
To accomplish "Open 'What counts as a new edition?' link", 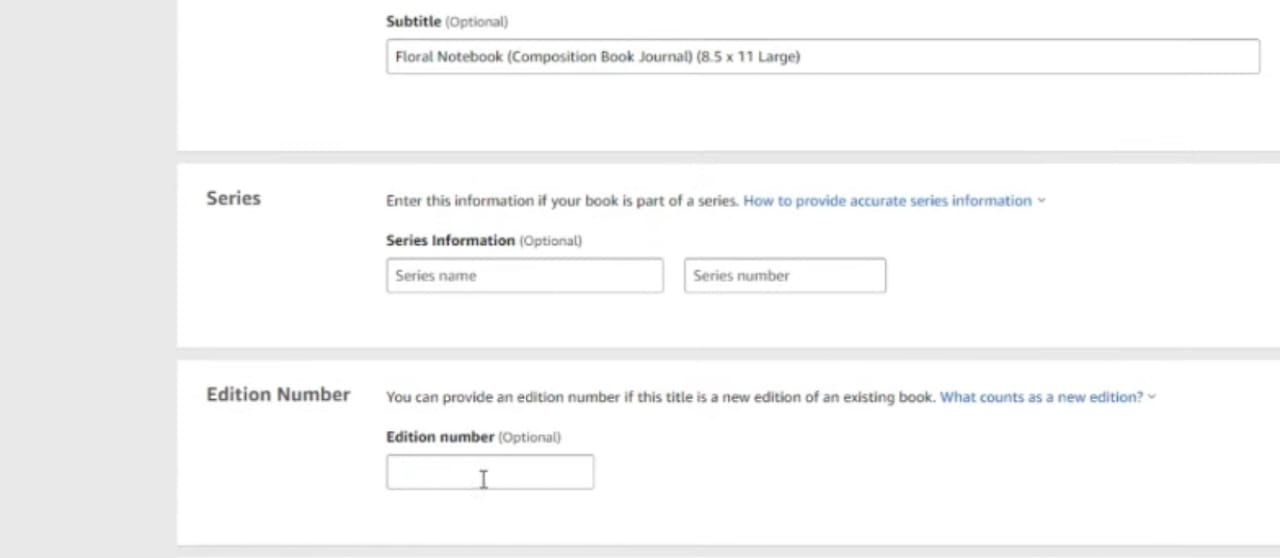I will [1041, 397].
